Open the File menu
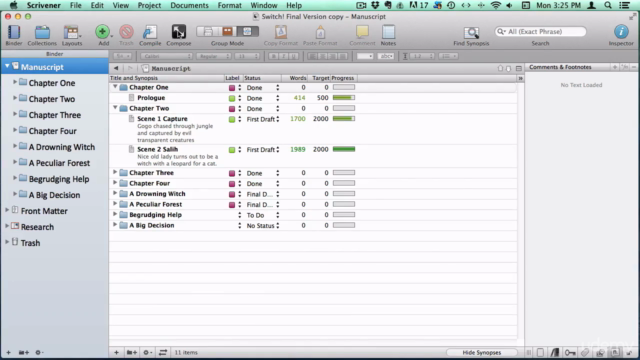Viewport: 640px width, 360px height. pyautogui.click(x=76, y=5)
